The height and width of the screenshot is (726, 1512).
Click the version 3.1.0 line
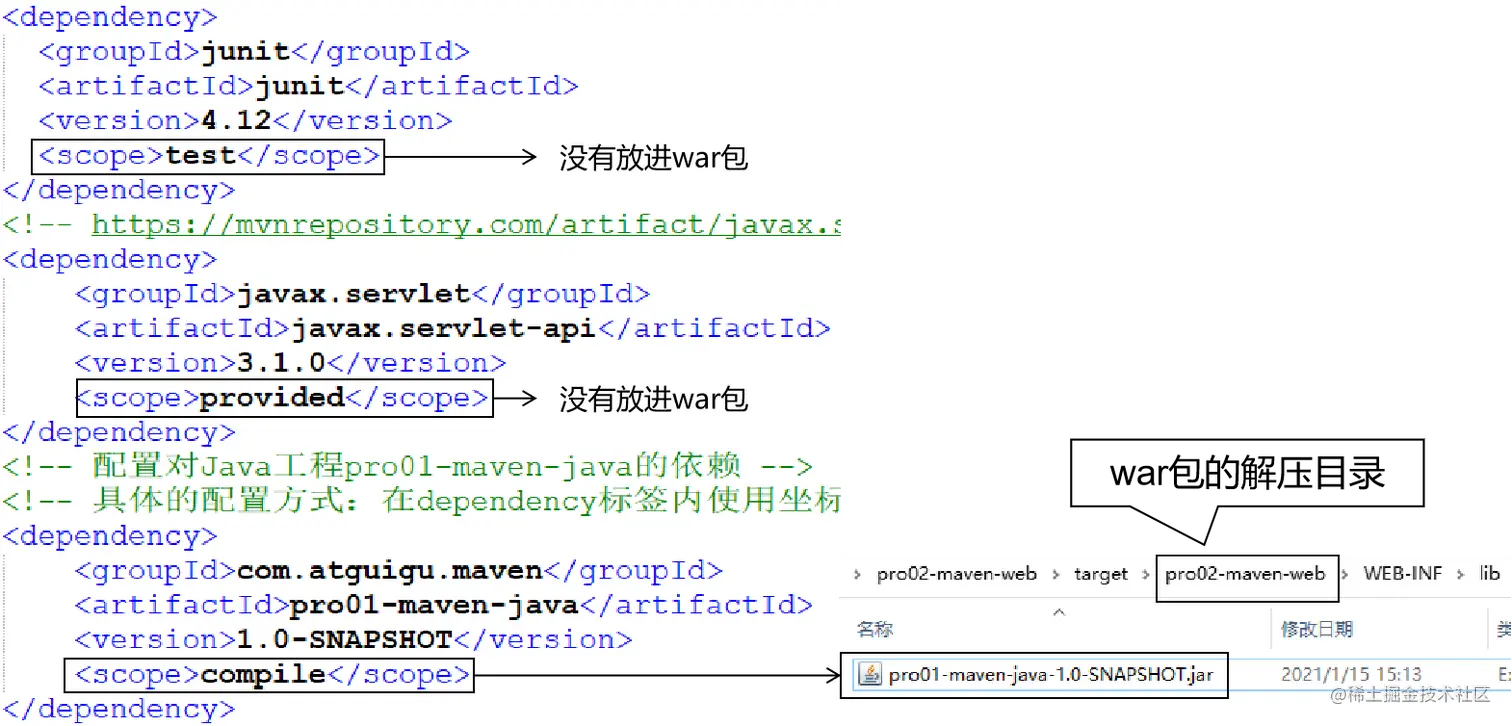(x=290, y=363)
